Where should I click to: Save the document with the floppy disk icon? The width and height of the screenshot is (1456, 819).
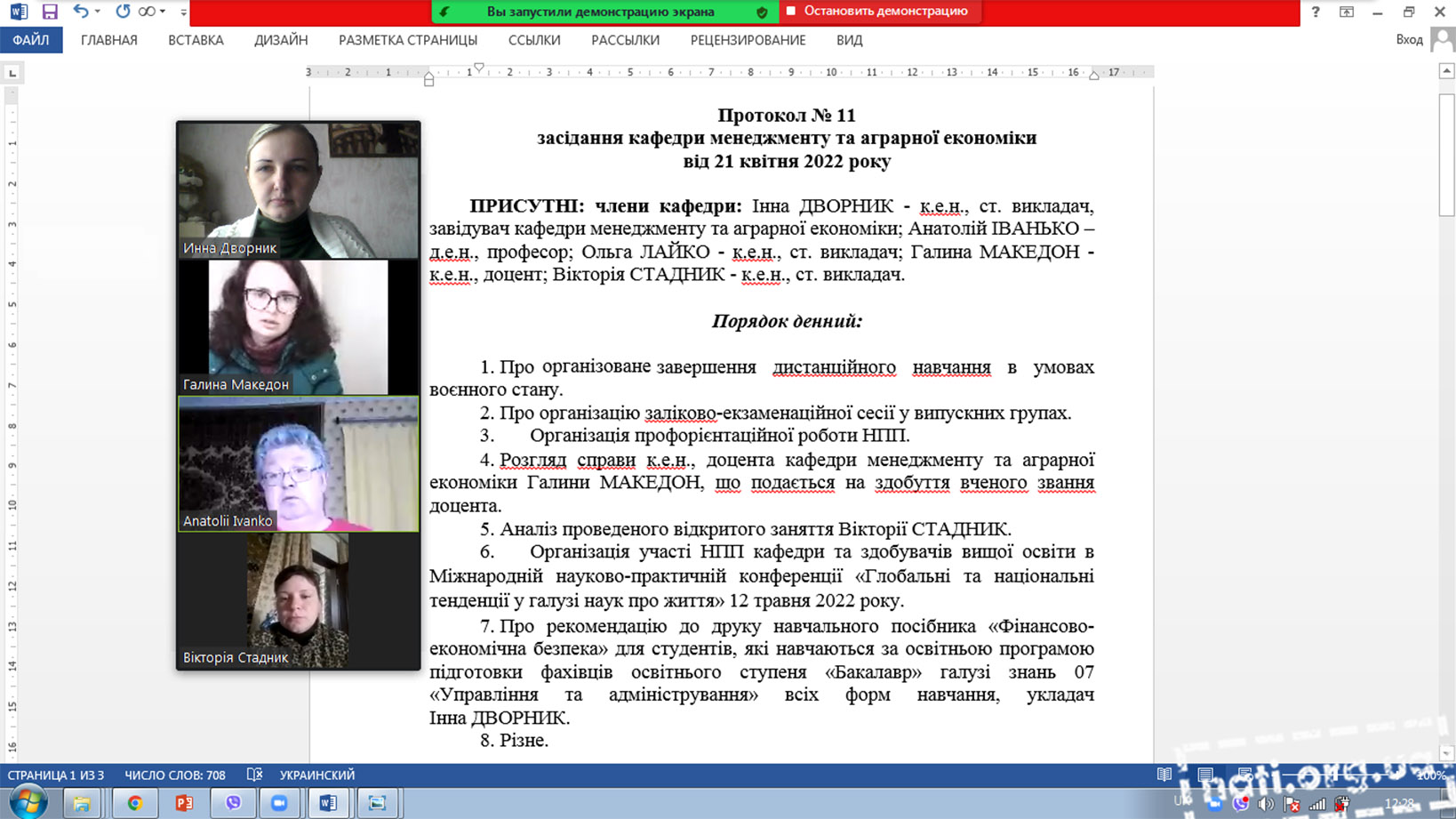(50, 12)
